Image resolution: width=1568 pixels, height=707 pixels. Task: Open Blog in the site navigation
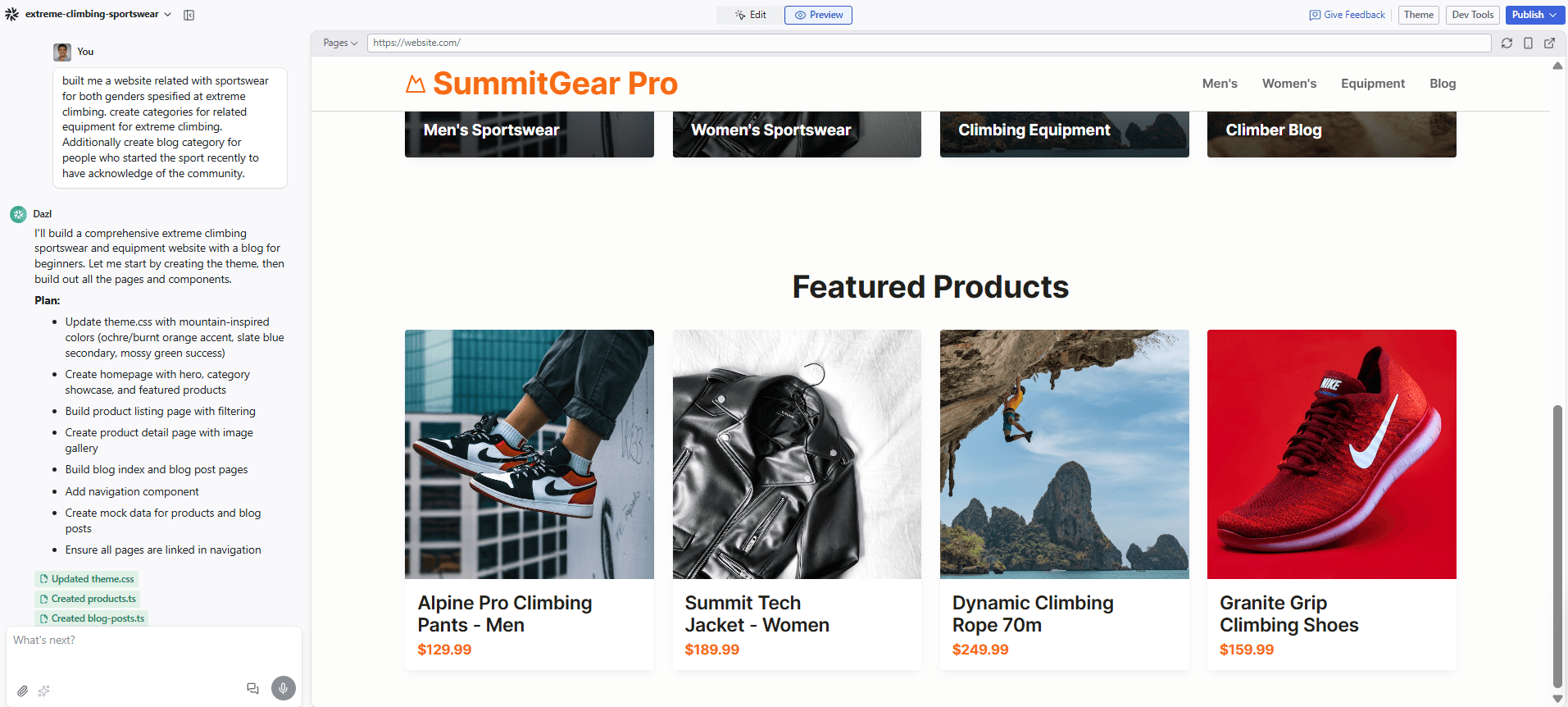click(1442, 84)
